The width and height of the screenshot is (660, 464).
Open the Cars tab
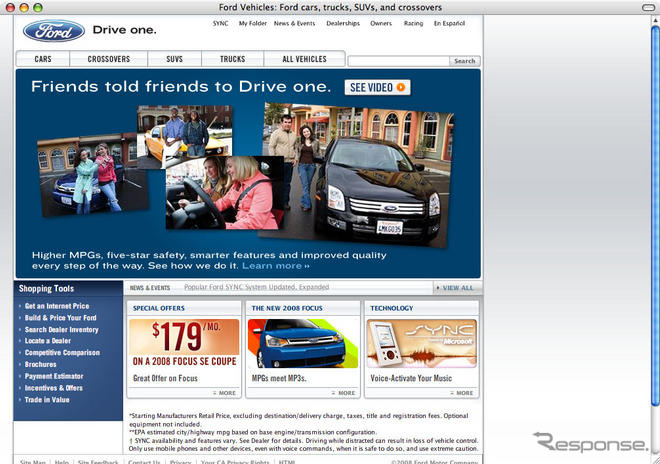(43, 59)
